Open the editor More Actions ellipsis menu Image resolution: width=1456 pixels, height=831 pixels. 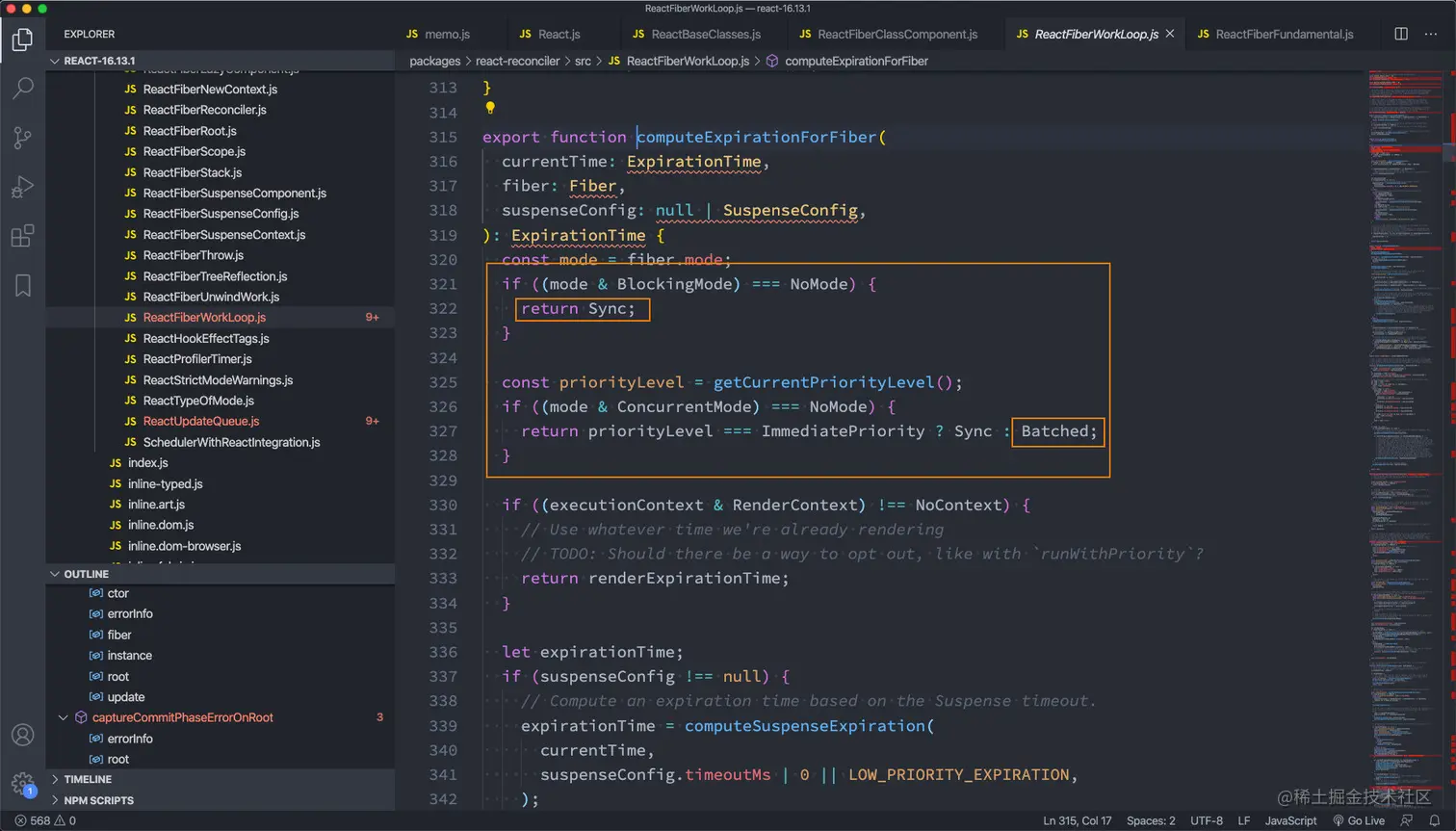1431,34
